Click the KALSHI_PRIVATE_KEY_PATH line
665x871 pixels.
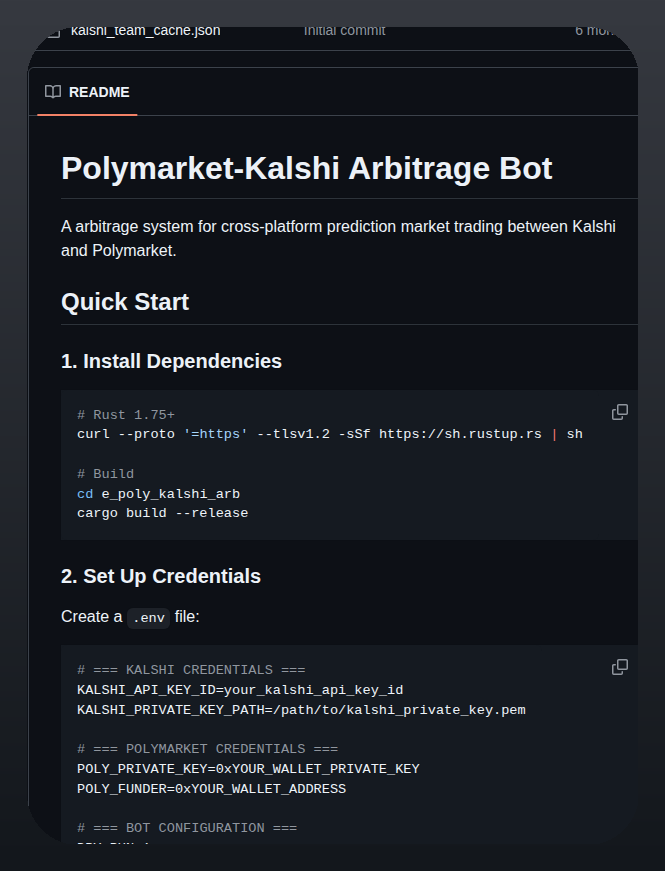click(x=301, y=710)
